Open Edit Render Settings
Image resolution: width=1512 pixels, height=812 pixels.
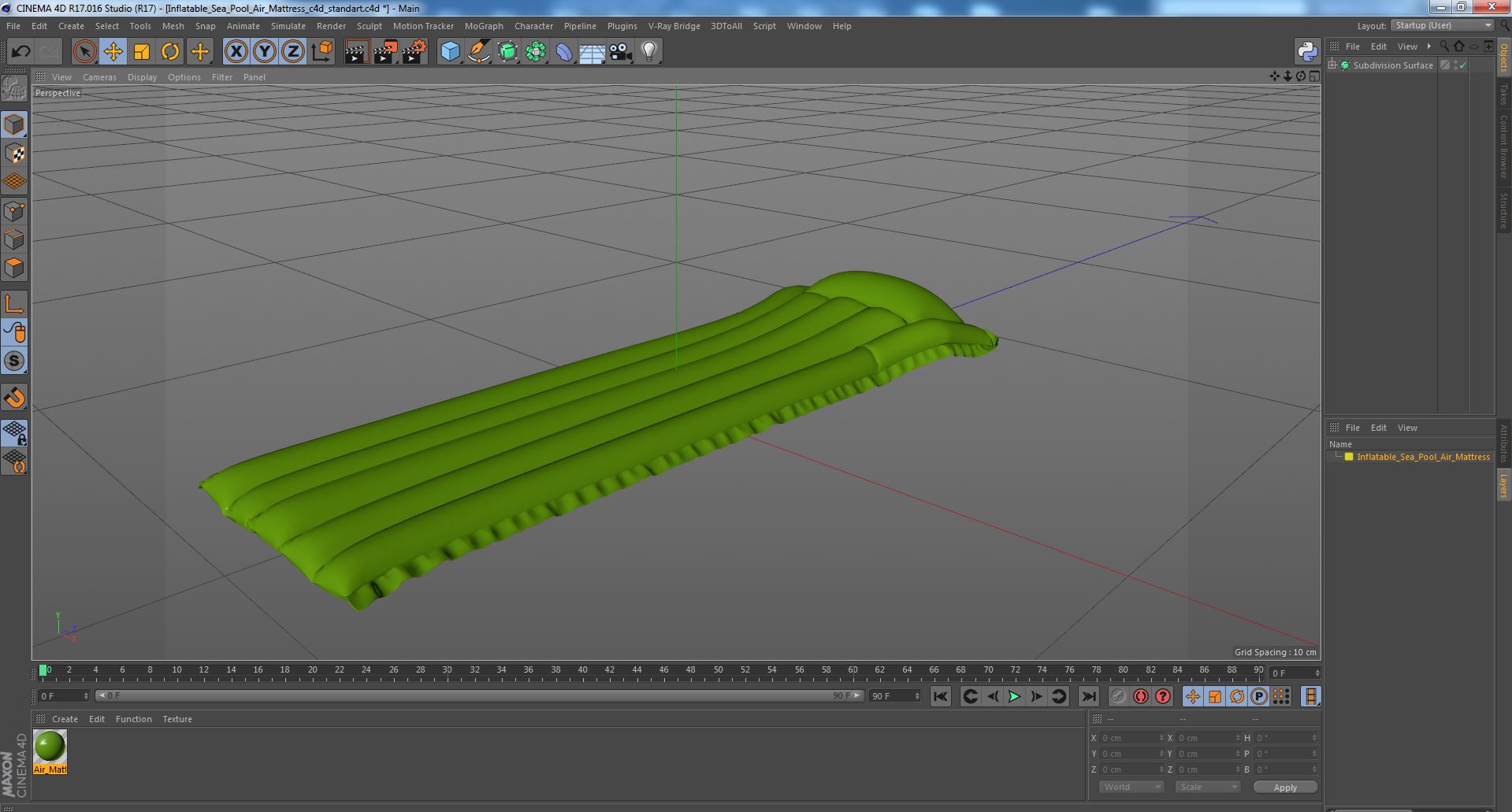[414, 52]
